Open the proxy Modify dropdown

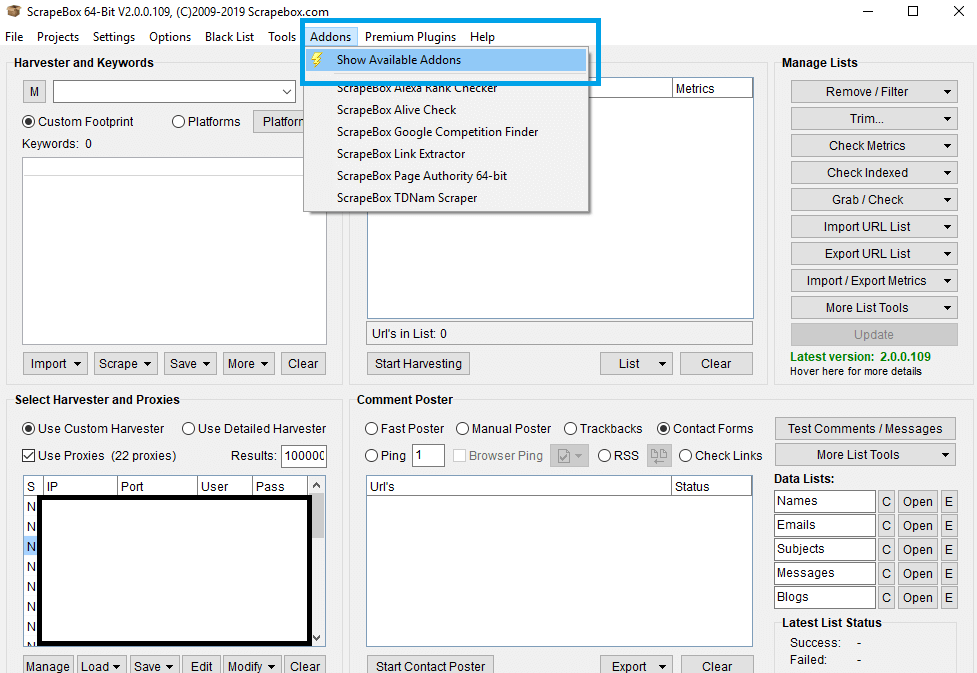251,666
